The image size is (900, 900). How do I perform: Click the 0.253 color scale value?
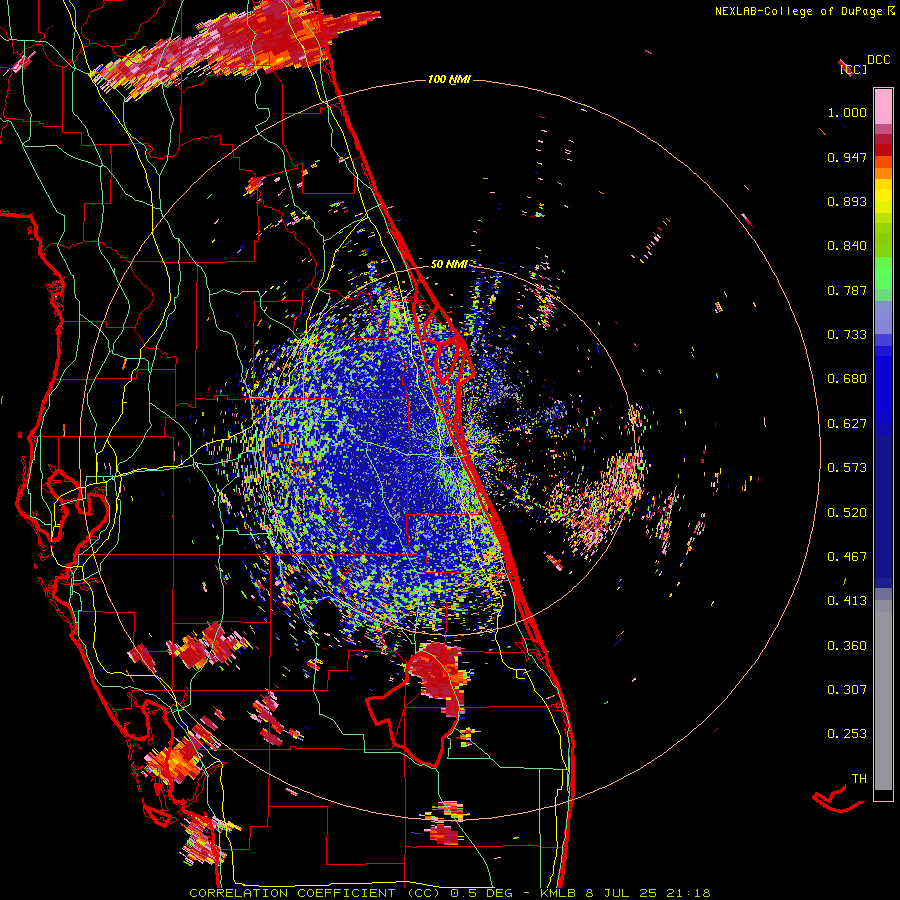(847, 734)
